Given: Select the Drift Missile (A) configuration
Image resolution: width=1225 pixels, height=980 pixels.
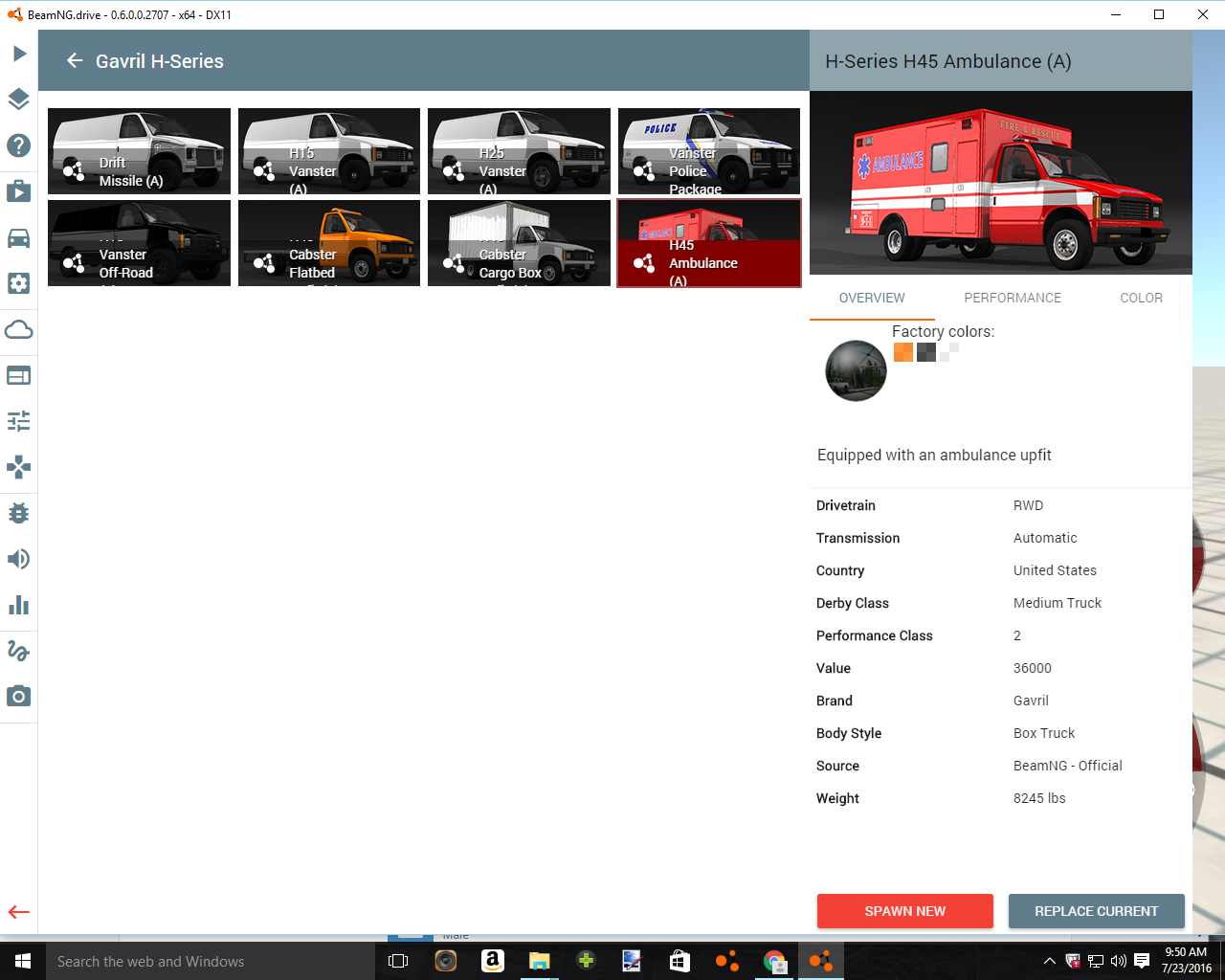Looking at the screenshot, I should click(140, 151).
